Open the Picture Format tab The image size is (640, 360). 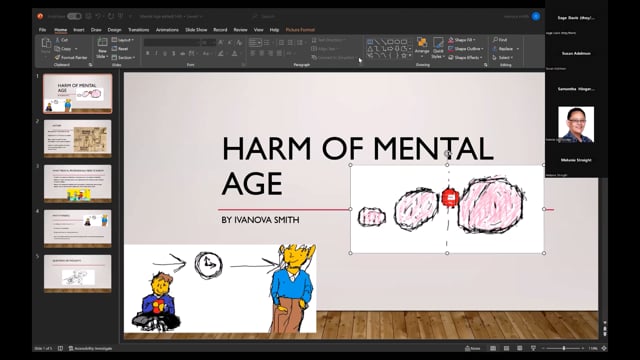[x=300, y=30]
